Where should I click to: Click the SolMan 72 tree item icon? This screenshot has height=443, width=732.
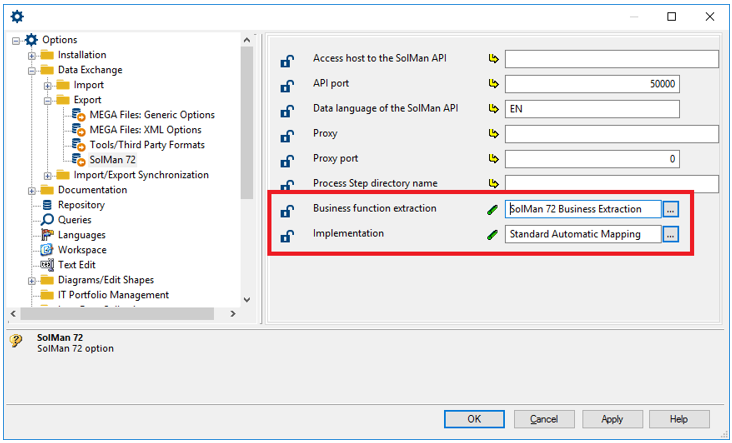tap(79, 160)
